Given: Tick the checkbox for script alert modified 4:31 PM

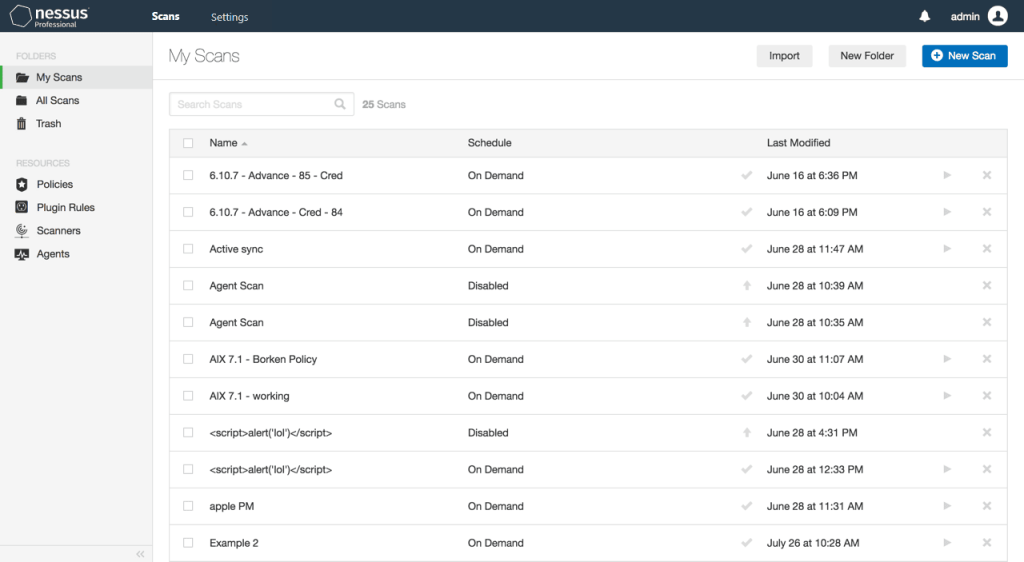Looking at the screenshot, I should 188,432.
